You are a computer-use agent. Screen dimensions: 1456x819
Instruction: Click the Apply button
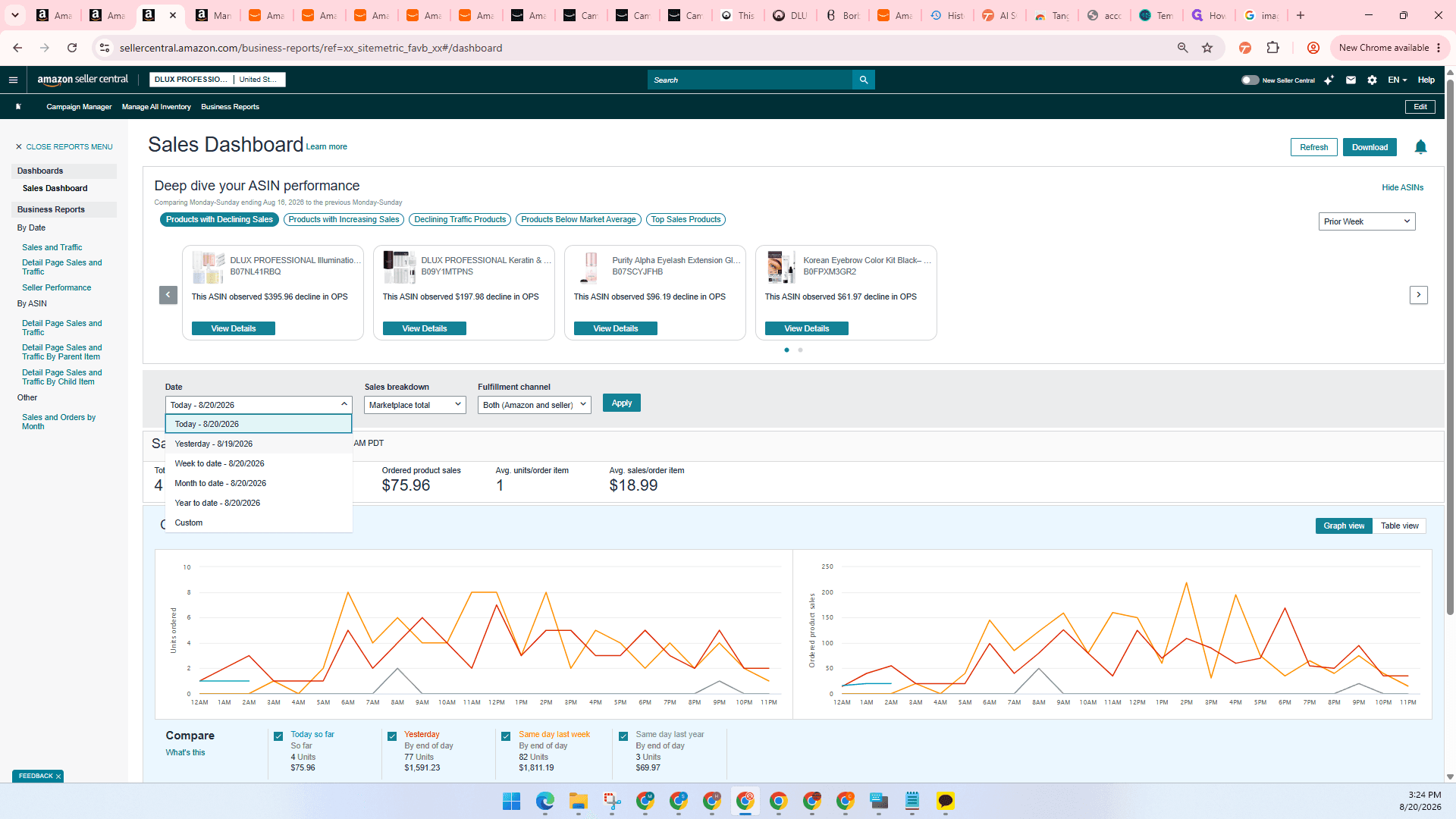pos(622,403)
